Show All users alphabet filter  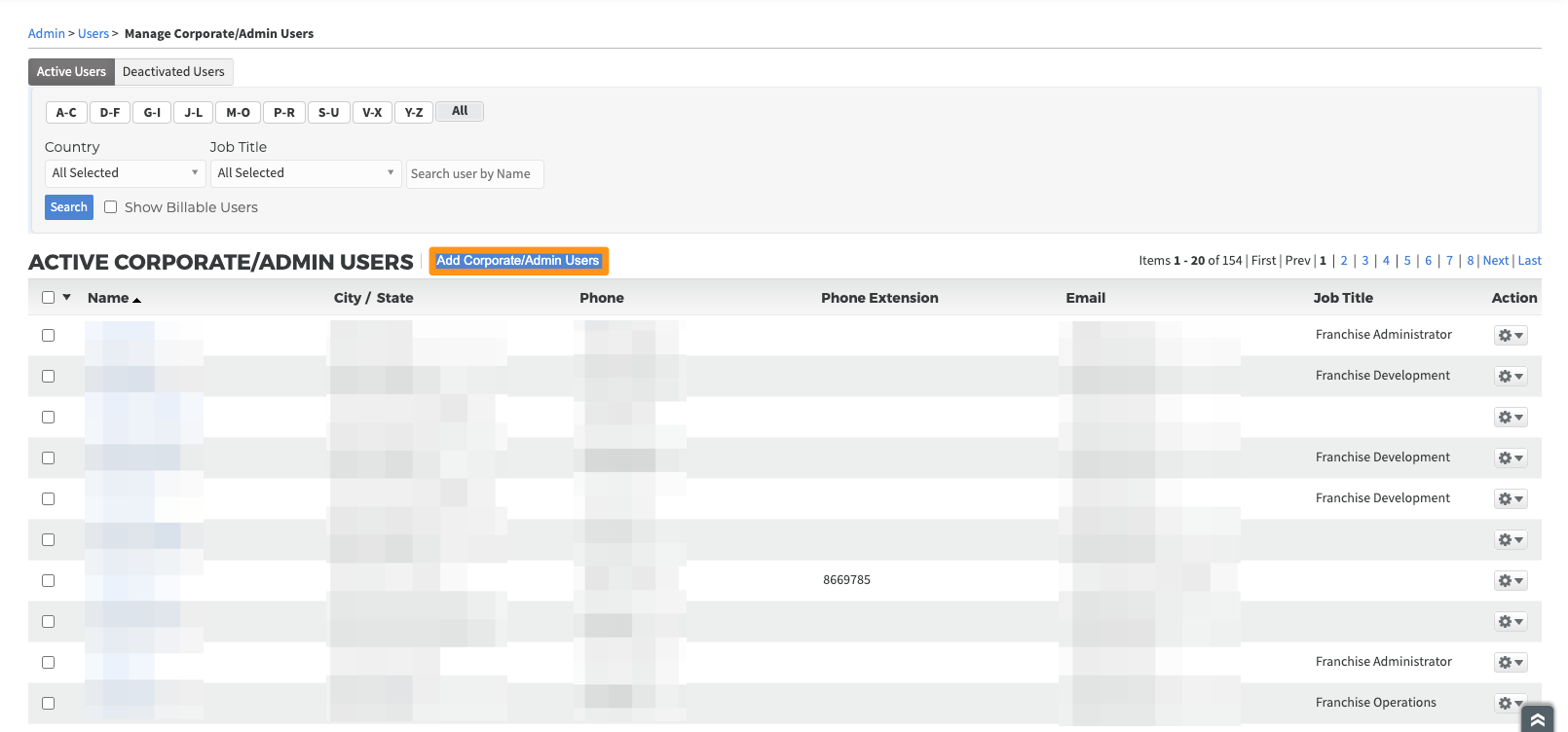tap(460, 112)
